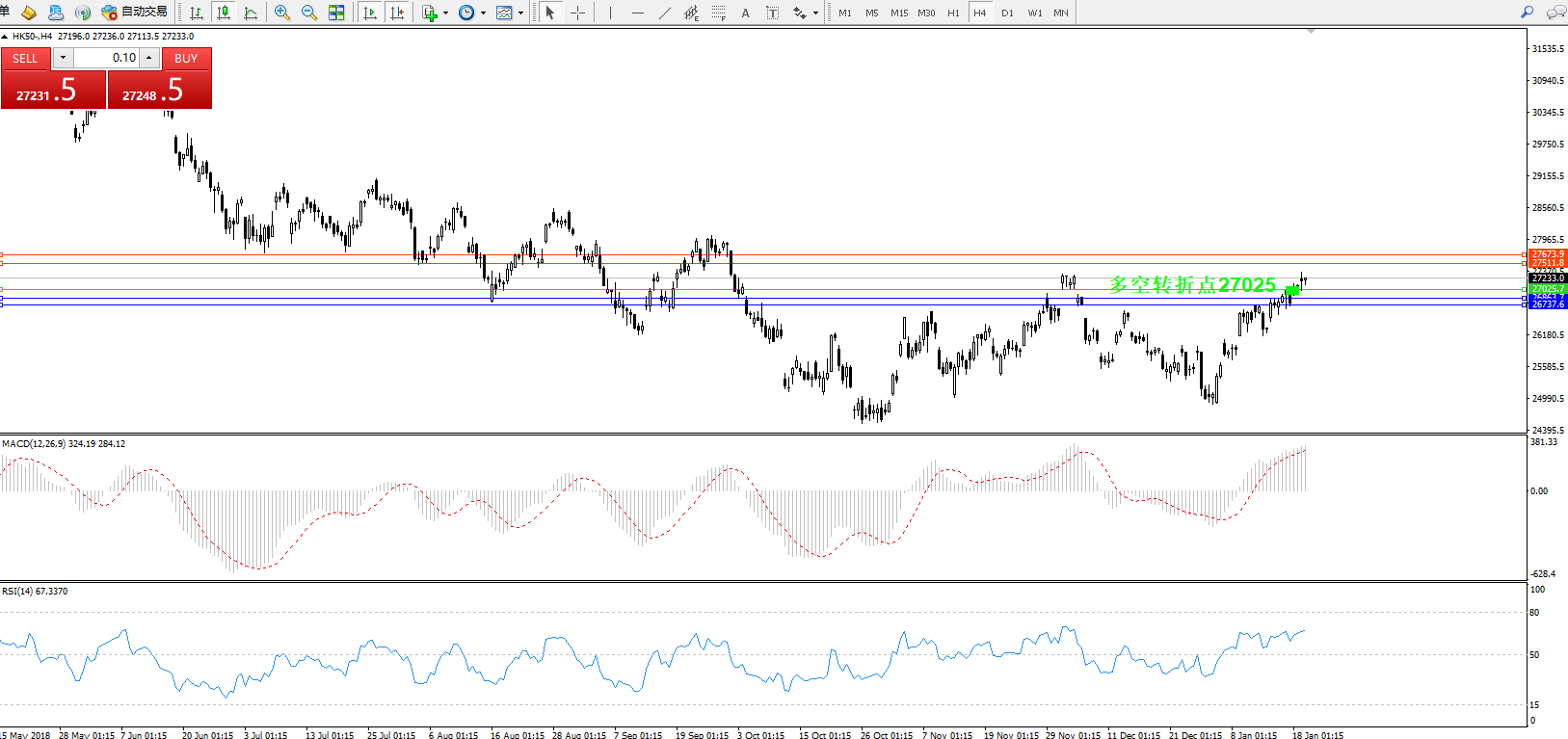
Task: Switch to the D1 timeframe
Action: (1007, 13)
